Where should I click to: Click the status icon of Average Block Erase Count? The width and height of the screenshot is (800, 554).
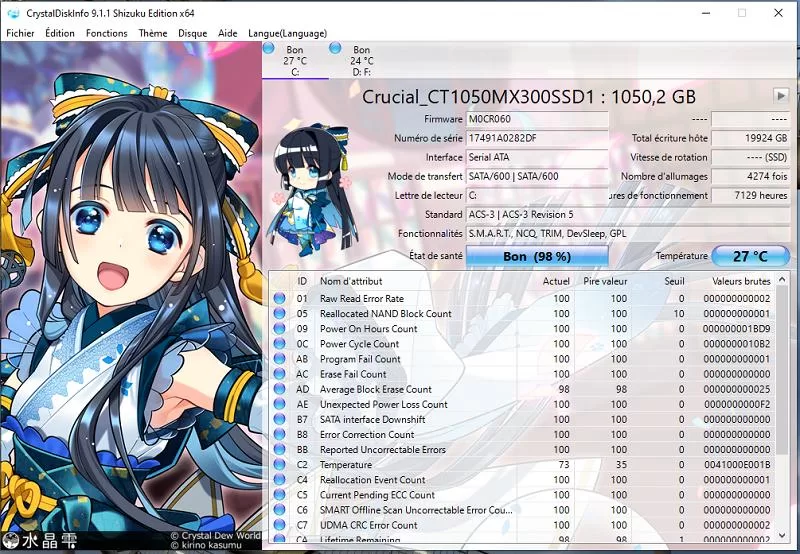280,389
